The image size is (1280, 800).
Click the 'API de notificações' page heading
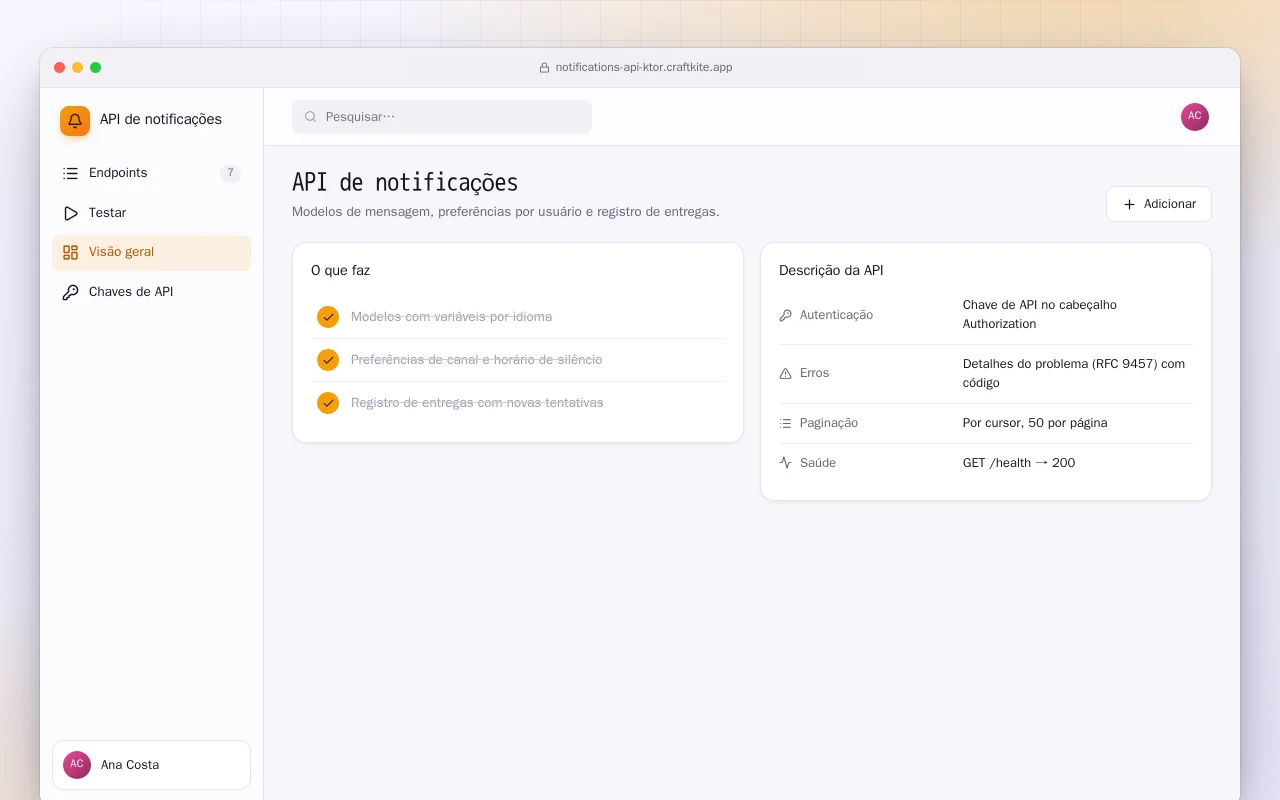(x=405, y=183)
